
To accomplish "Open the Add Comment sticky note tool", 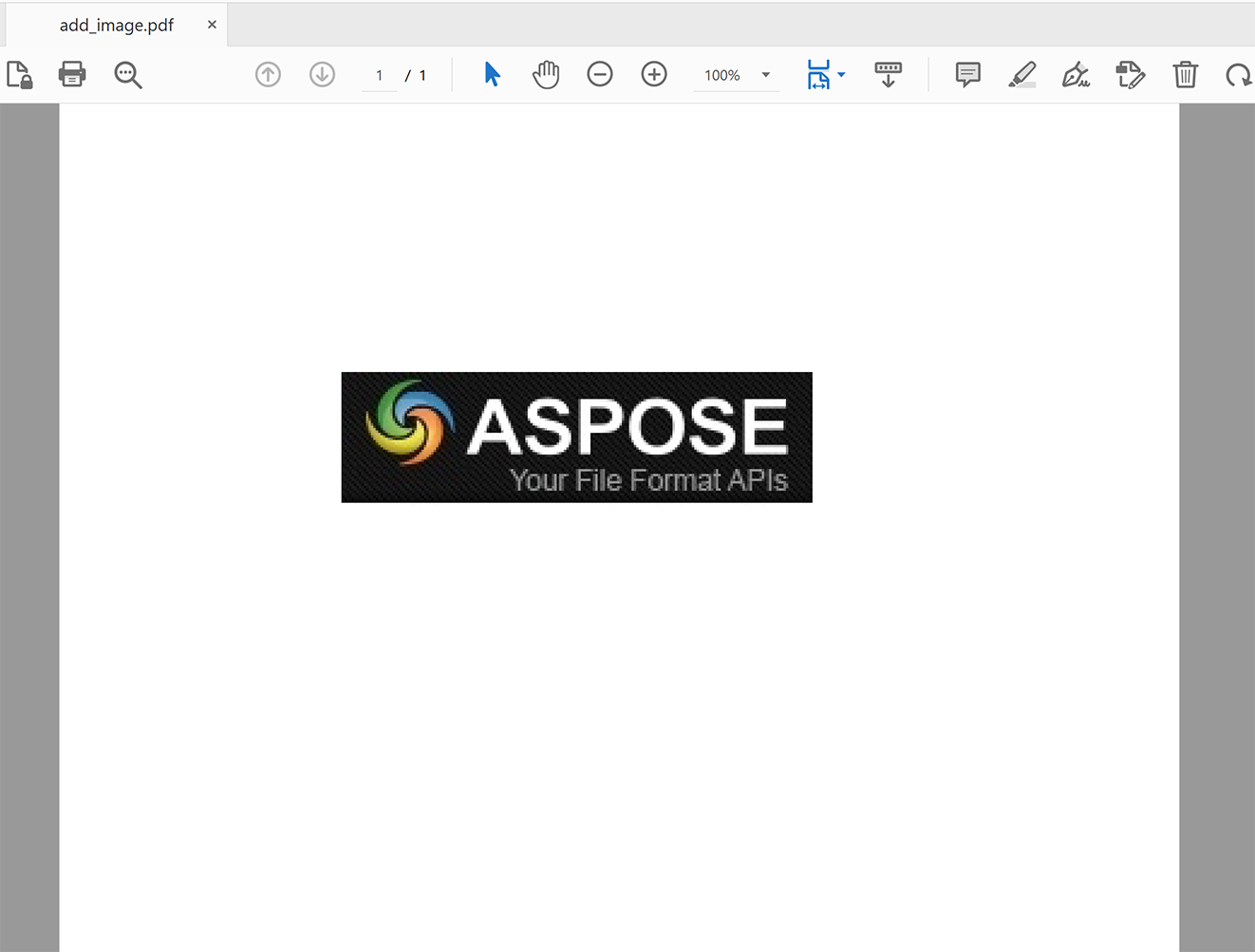I will coord(966,74).
